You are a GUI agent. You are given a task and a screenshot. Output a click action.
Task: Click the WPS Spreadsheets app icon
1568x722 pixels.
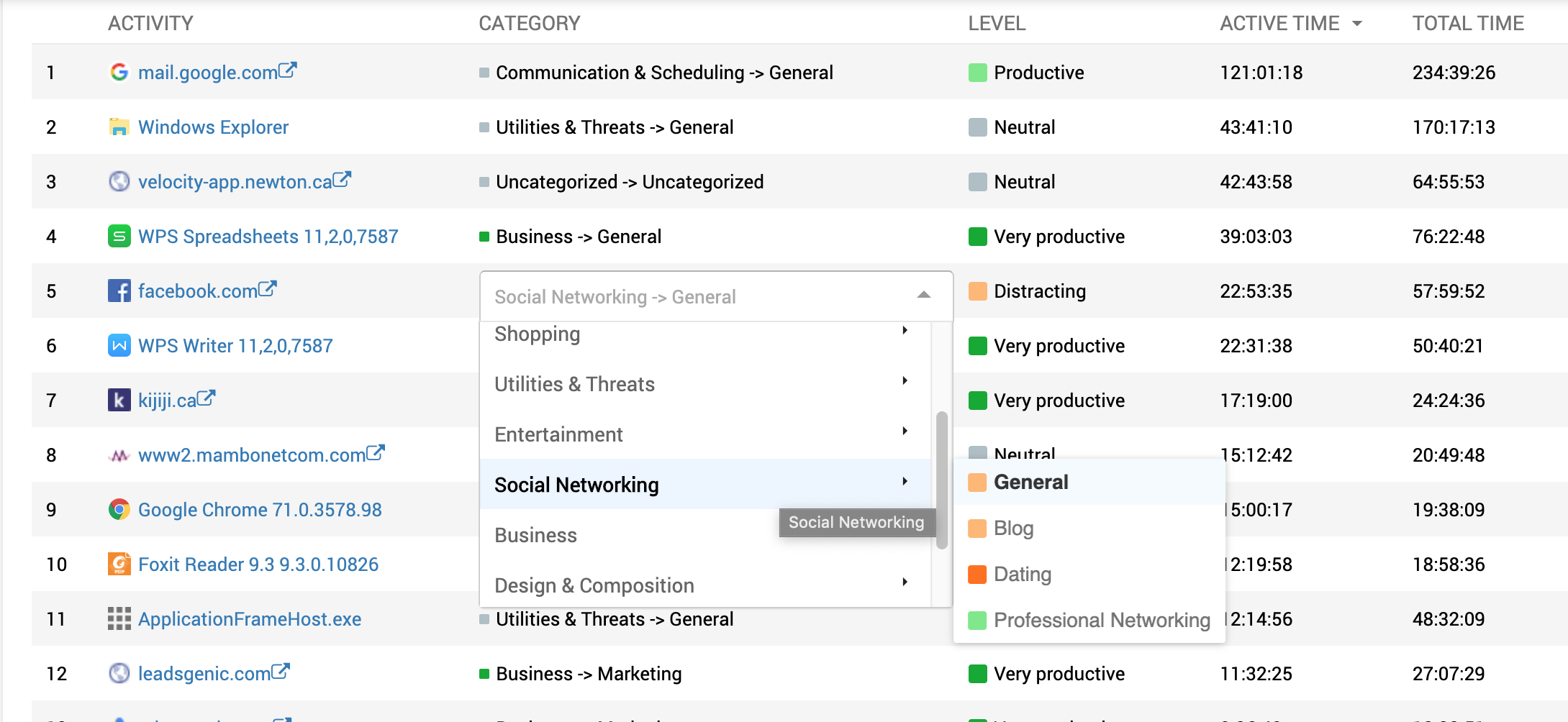[119, 237]
